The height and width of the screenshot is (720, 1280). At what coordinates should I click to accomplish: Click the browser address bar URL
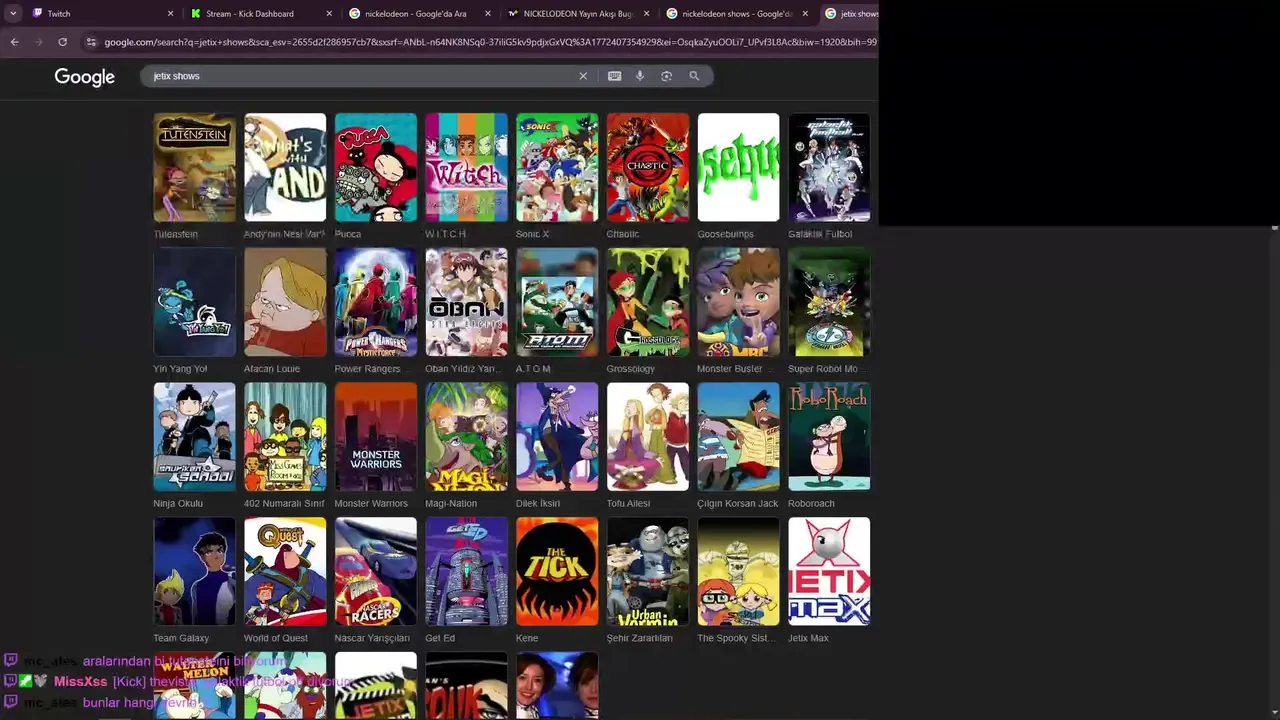(490, 42)
